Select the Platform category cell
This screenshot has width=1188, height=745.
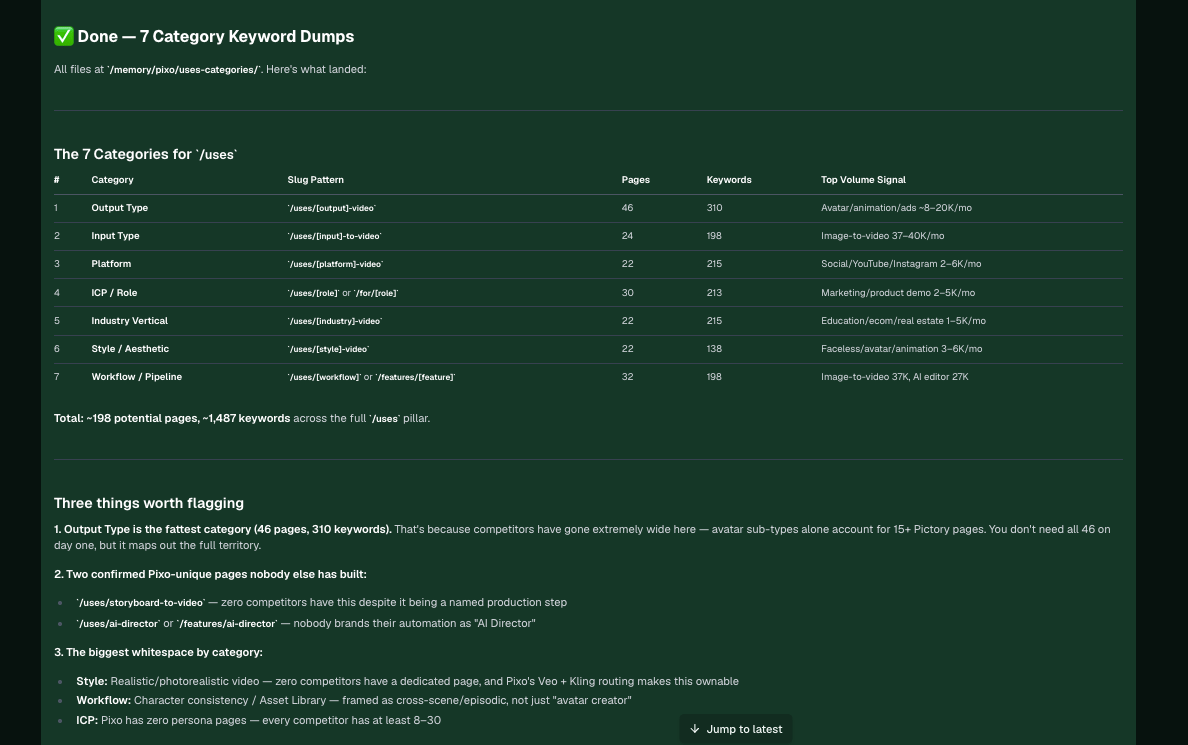coord(111,264)
